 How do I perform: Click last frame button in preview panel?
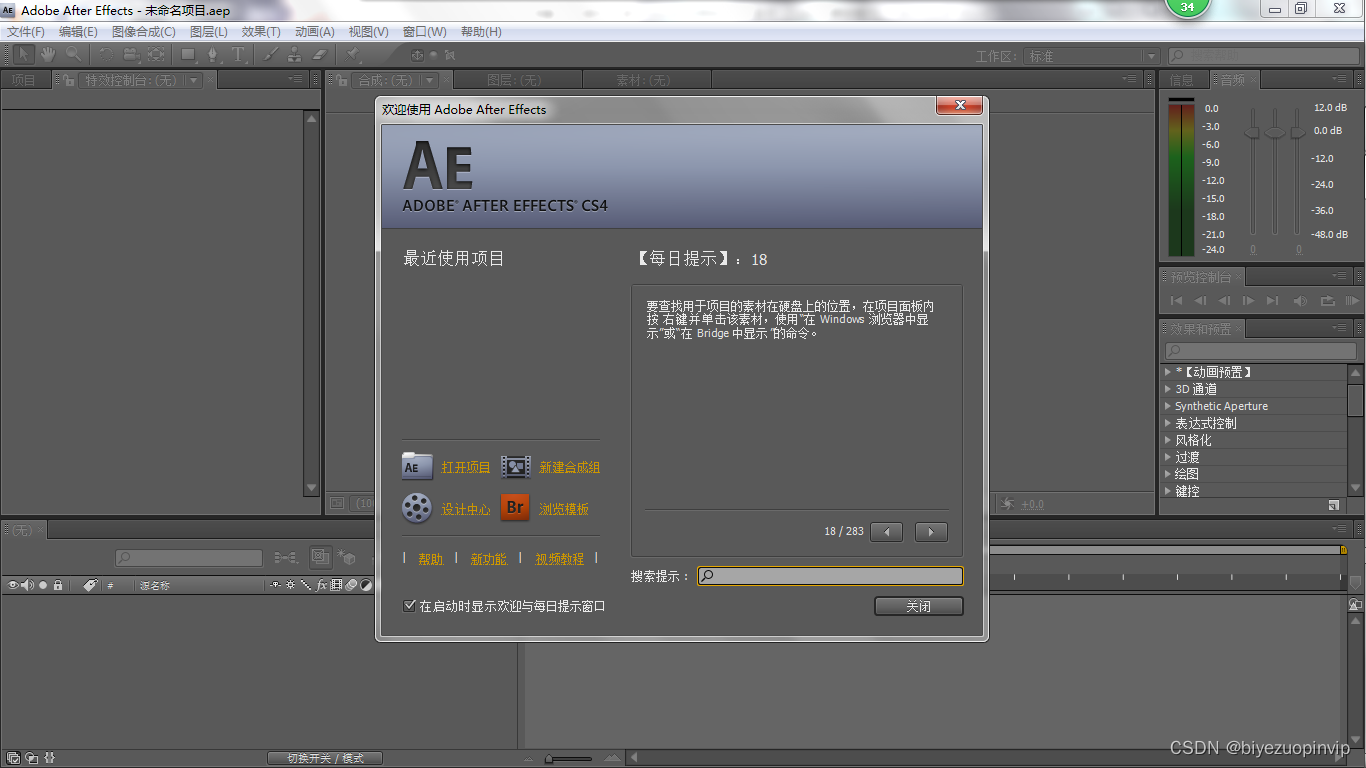coord(1272,301)
